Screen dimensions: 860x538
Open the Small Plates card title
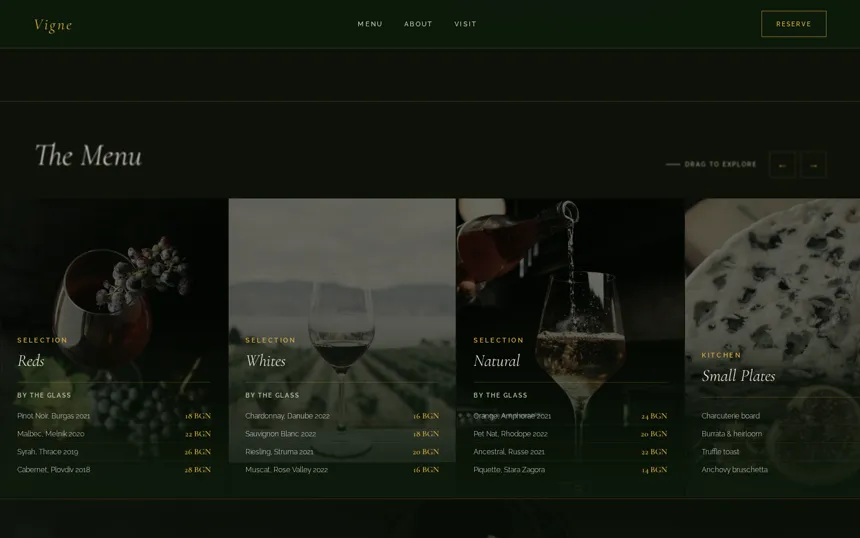coord(738,376)
